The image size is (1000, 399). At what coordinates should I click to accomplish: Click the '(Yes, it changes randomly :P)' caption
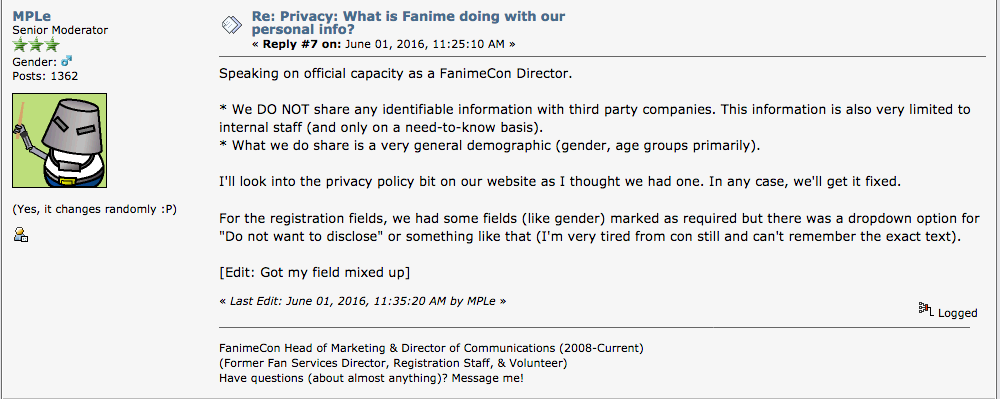(94, 210)
